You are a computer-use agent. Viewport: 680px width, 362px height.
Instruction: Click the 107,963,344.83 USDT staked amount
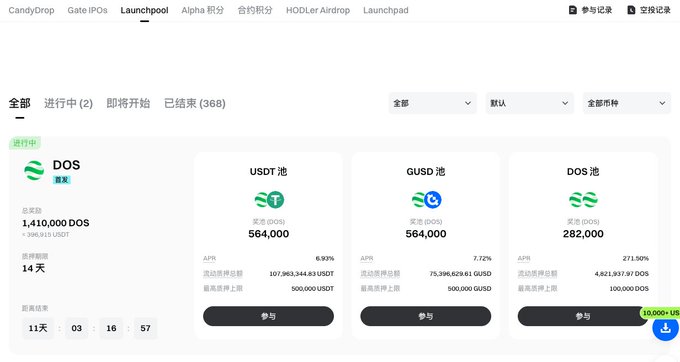(302, 274)
